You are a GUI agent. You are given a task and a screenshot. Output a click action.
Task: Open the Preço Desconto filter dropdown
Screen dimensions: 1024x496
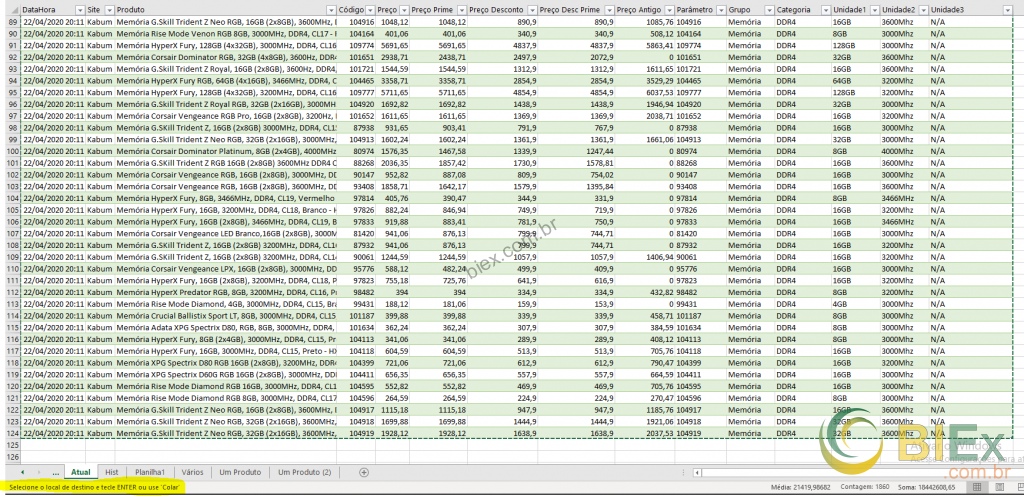(x=532, y=10)
